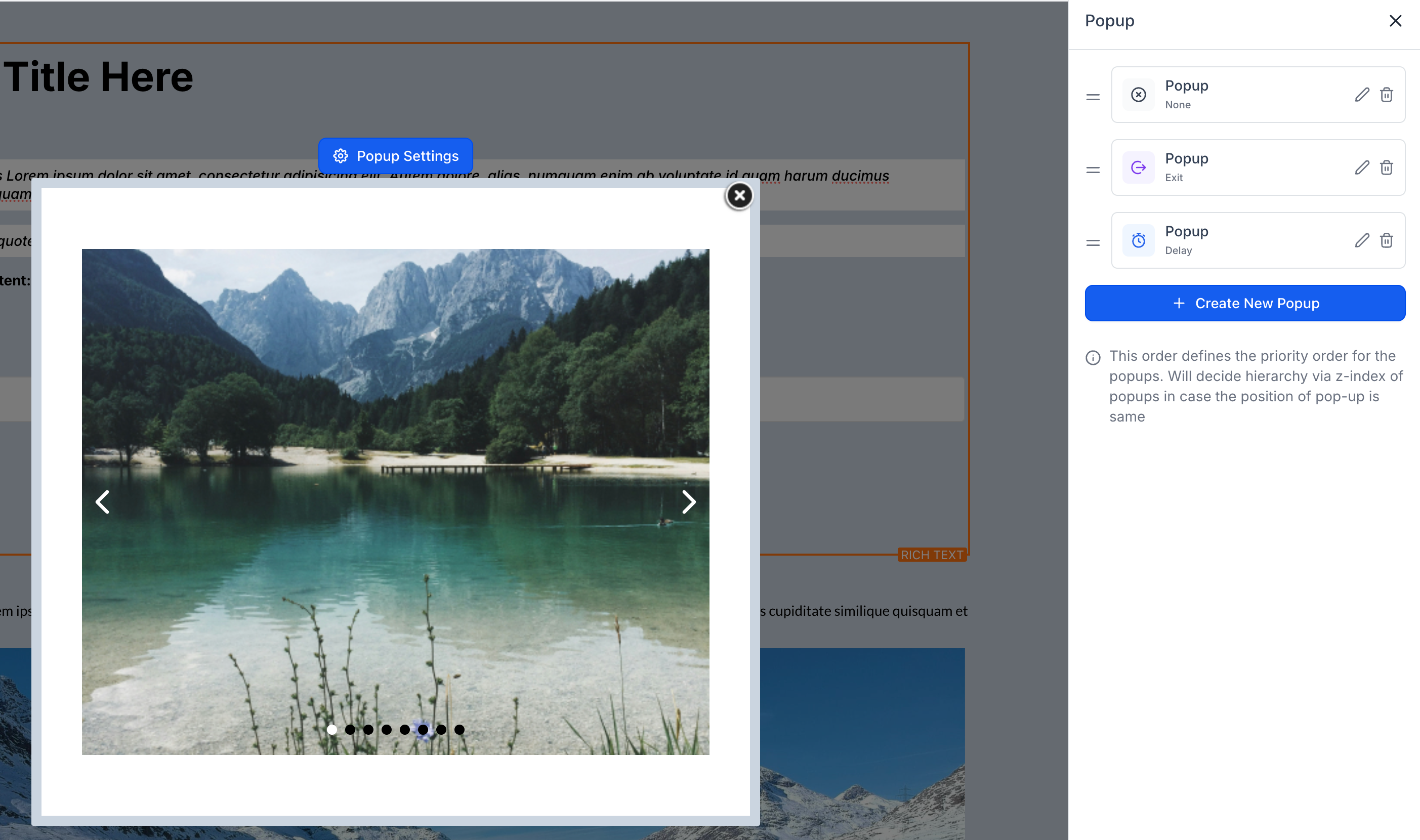Open Popup Settings button
Screen dimensions: 1420x840
pos(395,156)
